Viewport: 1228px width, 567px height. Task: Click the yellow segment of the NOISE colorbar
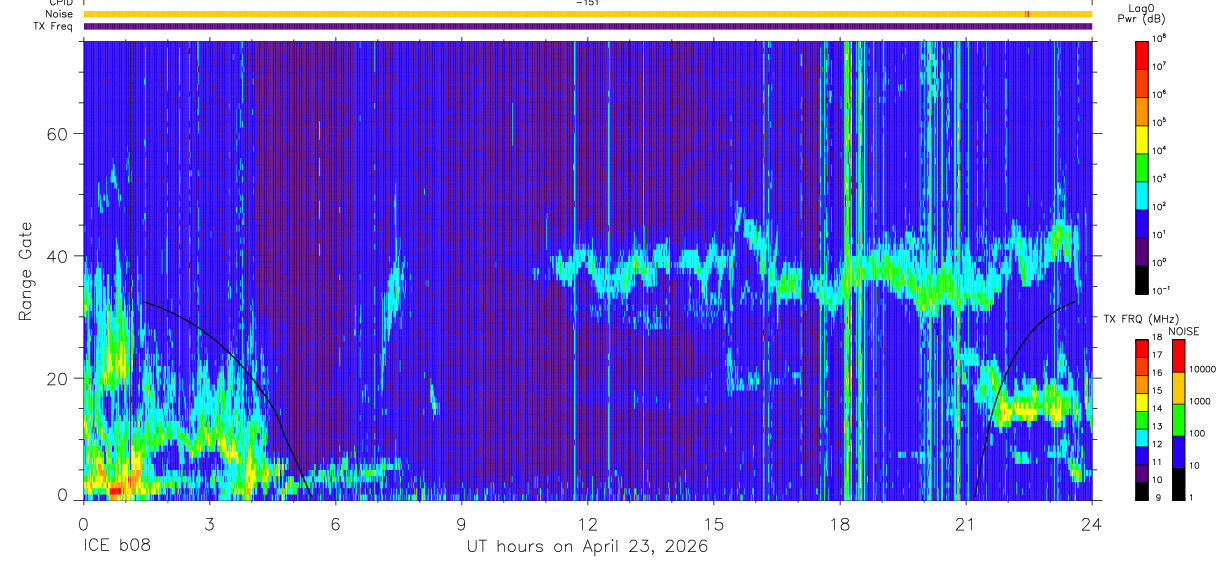(1178, 388)
